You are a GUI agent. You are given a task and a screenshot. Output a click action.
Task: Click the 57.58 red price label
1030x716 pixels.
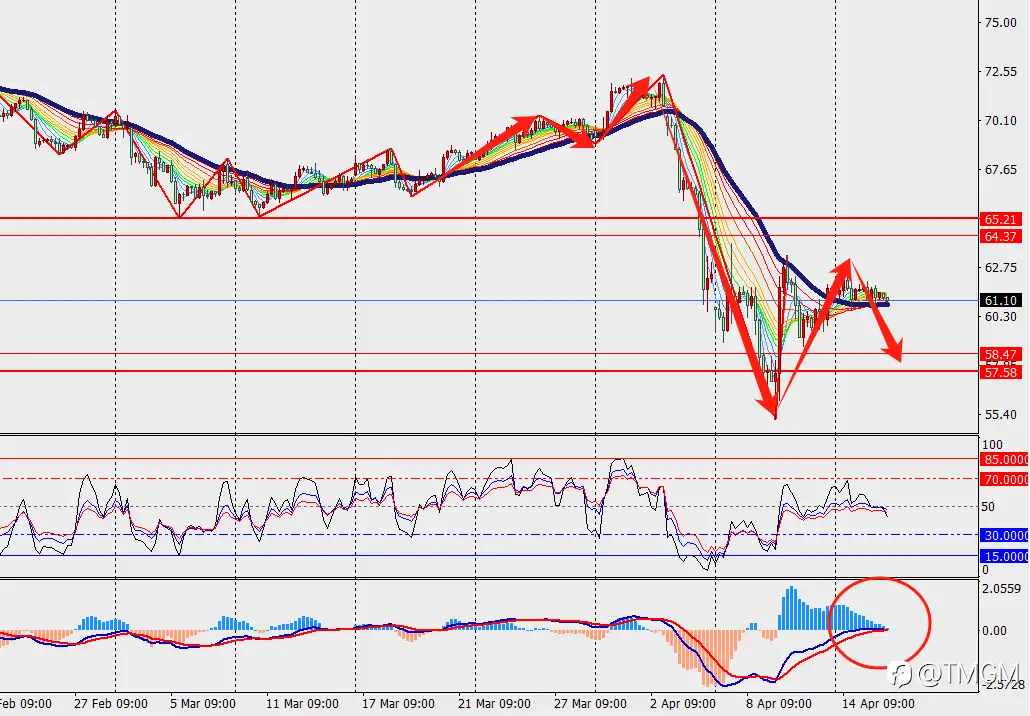[1001, 372]
